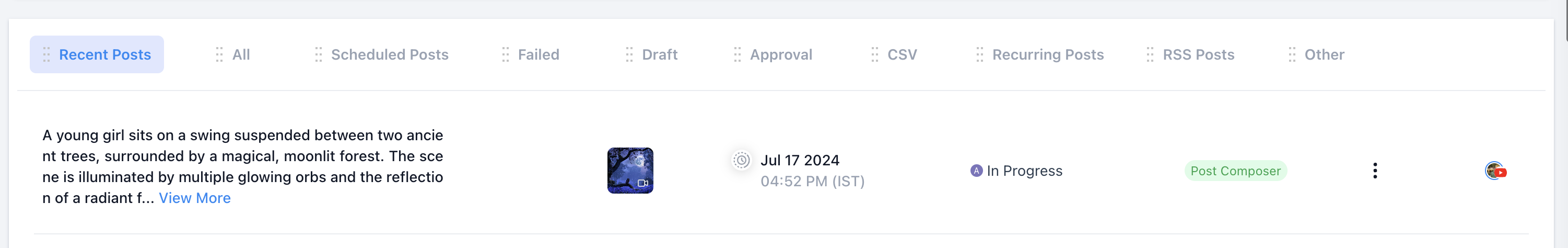This screenshot has height=248, width=1568.
Task: Grab the drag handle on Recent Posts tab
Action: 46,55
